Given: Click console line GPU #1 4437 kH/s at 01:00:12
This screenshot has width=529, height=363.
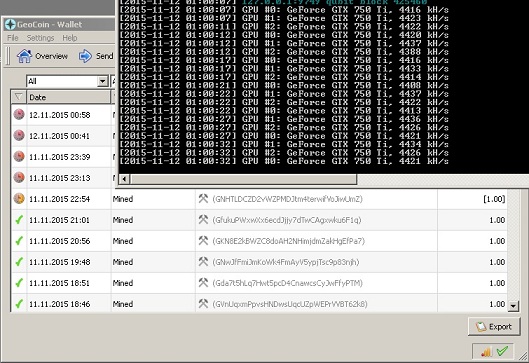Looking at the screenshot, I should pos(284,43).
